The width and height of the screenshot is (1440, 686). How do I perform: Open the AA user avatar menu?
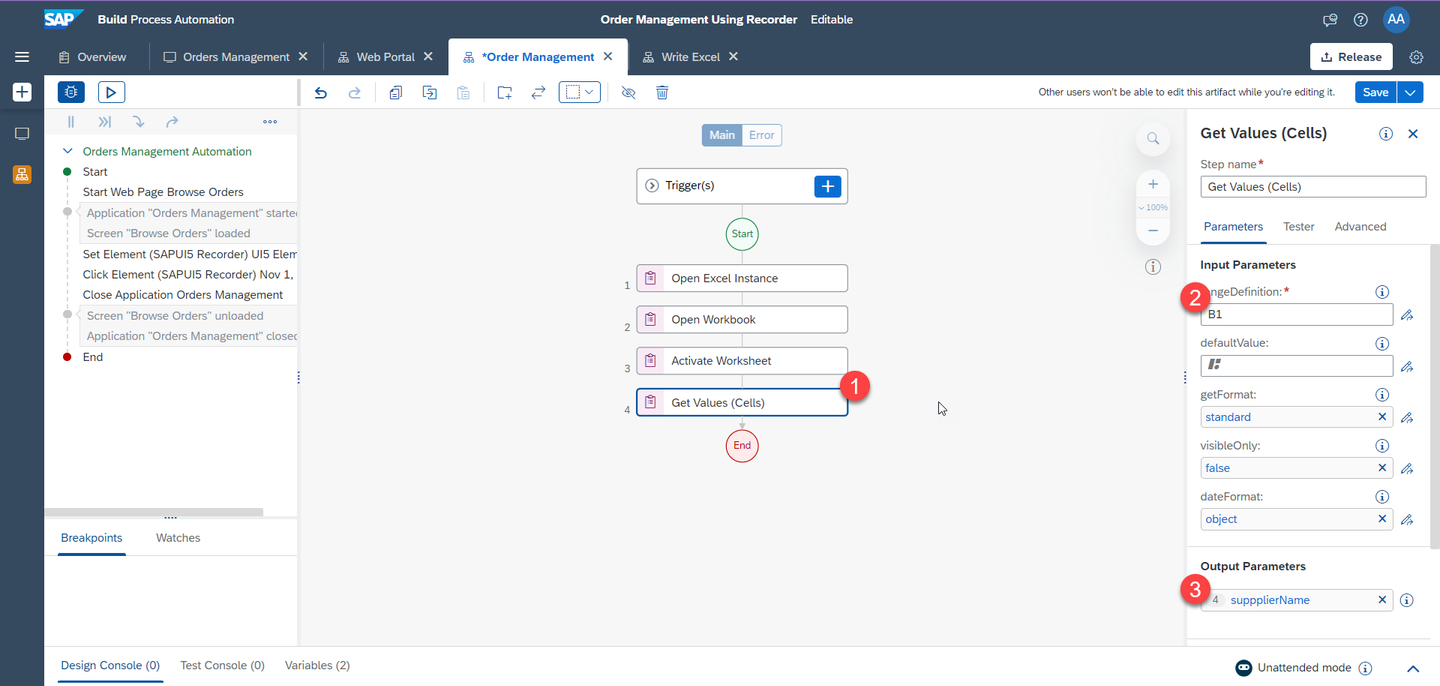pos(1396,19)
